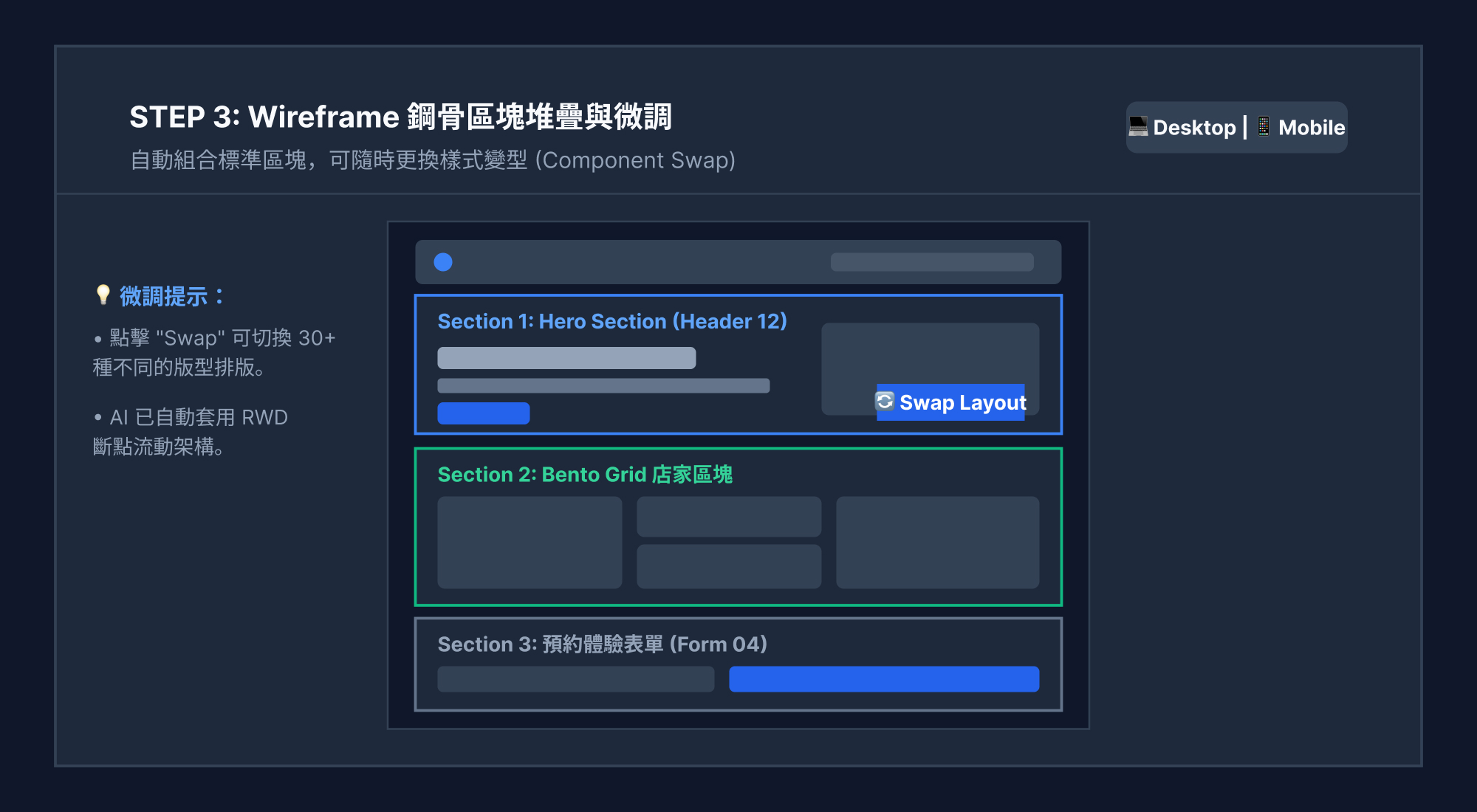
Task: Click the right large Bento Grid card
Action: click(x=938, y=543)
